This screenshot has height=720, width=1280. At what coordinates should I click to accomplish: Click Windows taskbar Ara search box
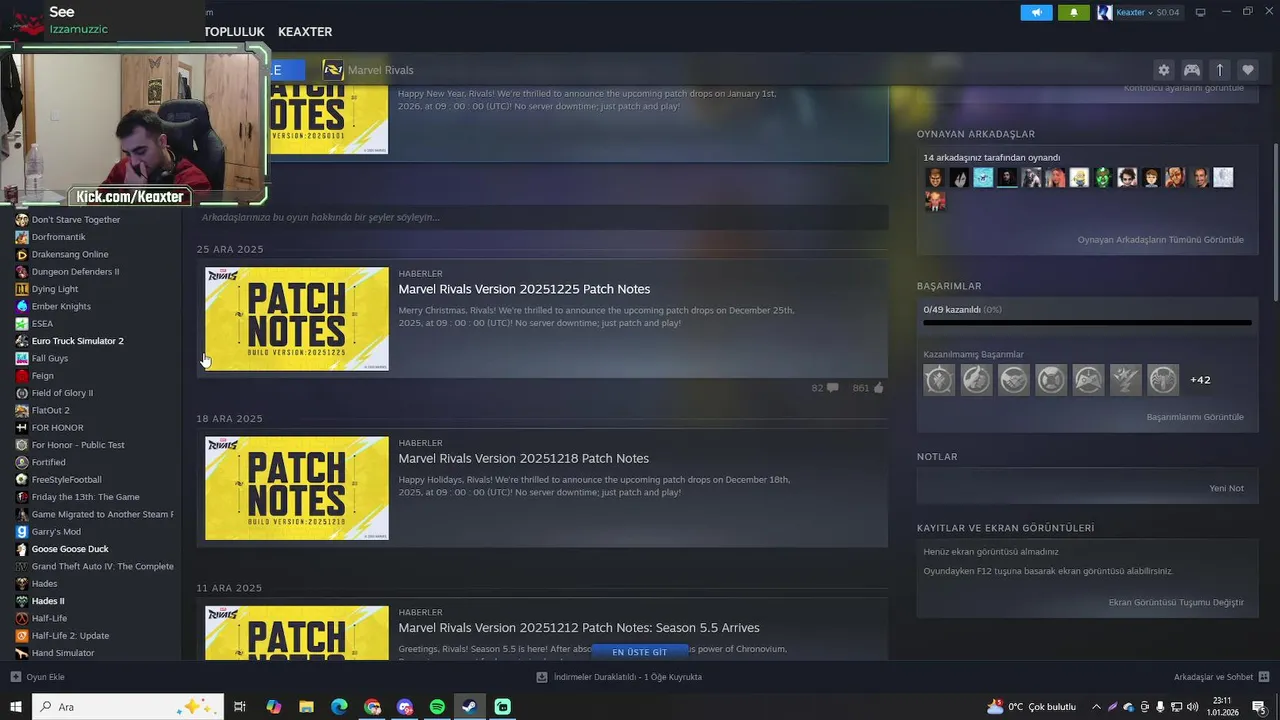coord(128,707)
